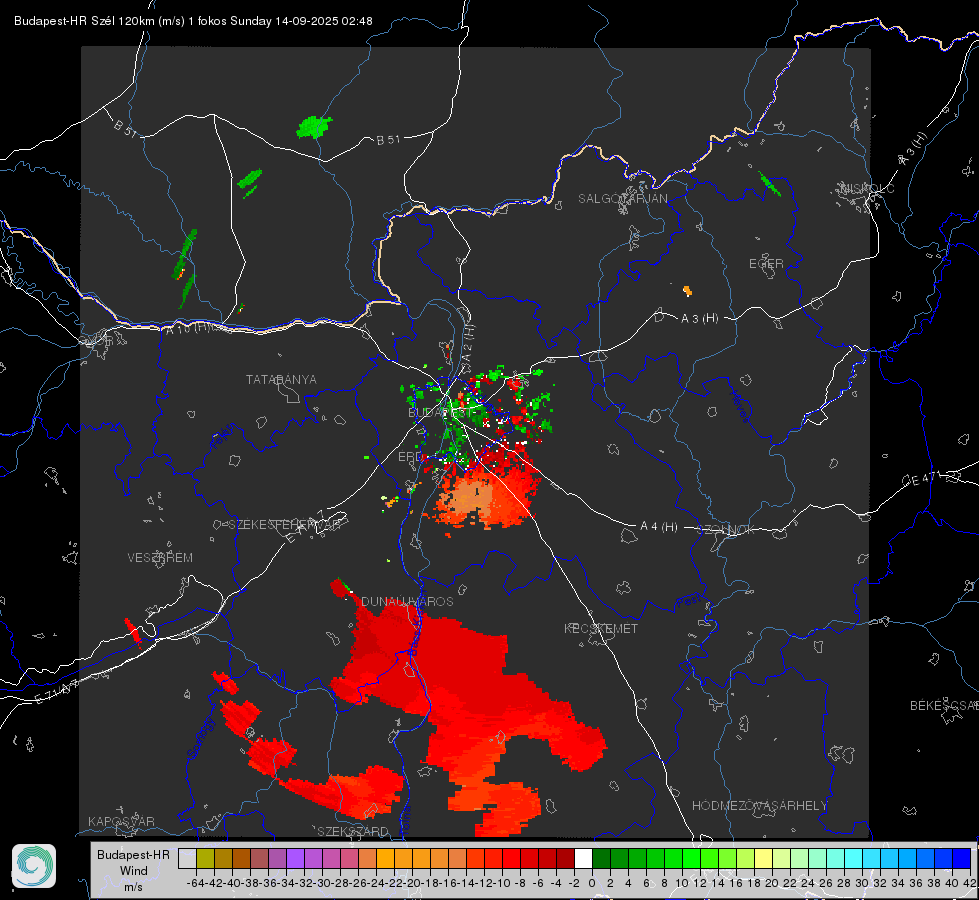Click the KAPOSVAR city label

121,821
